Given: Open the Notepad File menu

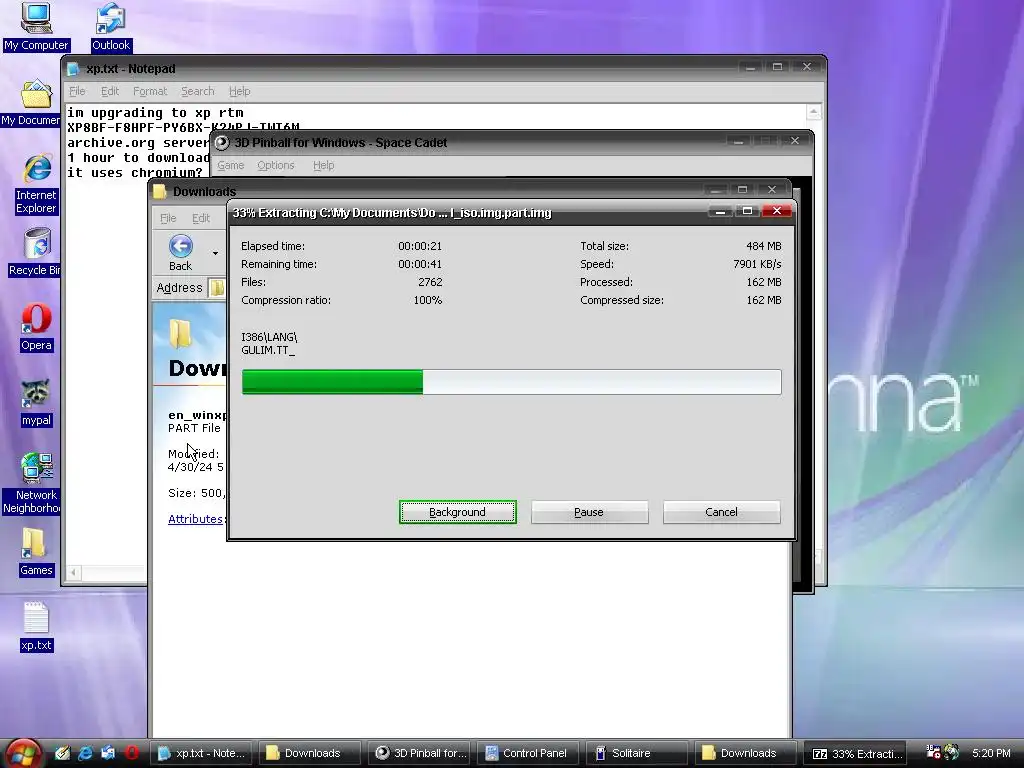Looking at the screenshot, I should pos(77,91).
